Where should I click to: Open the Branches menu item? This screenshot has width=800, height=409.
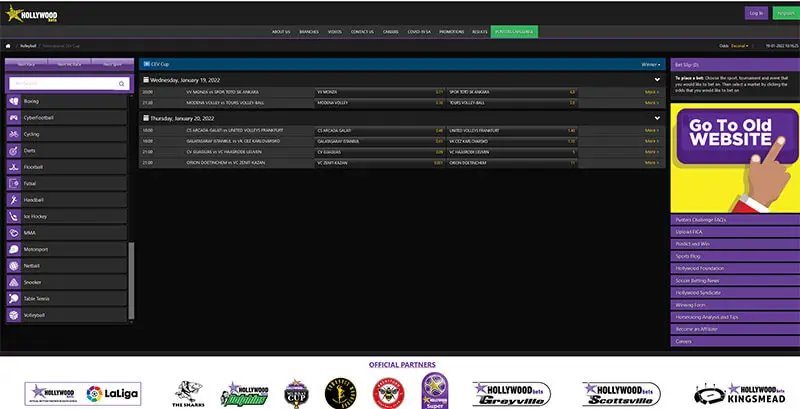point(309,32)
